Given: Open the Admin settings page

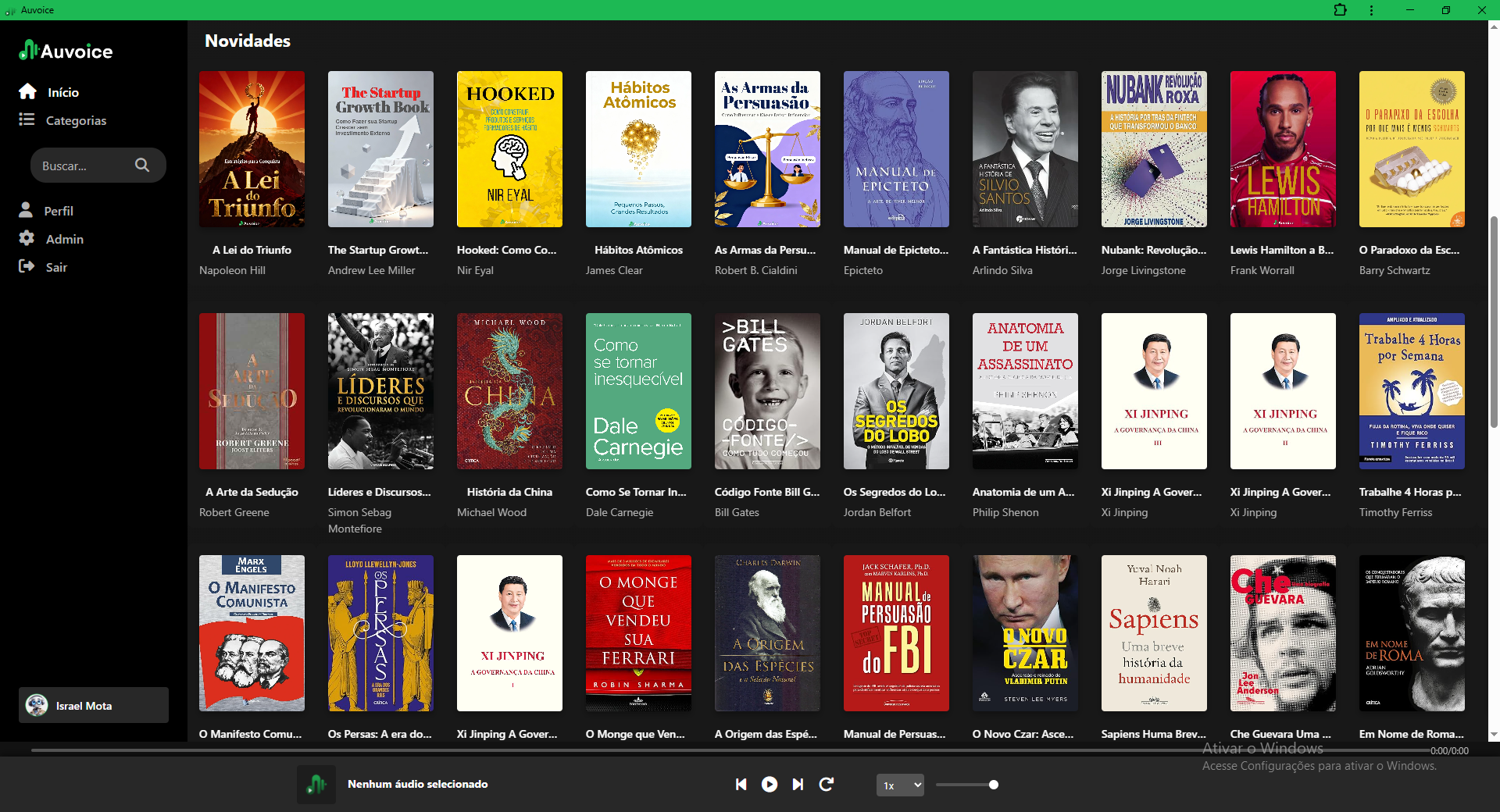Looking at the screenshot, I should pyautogui.click(x=64, y=239).
